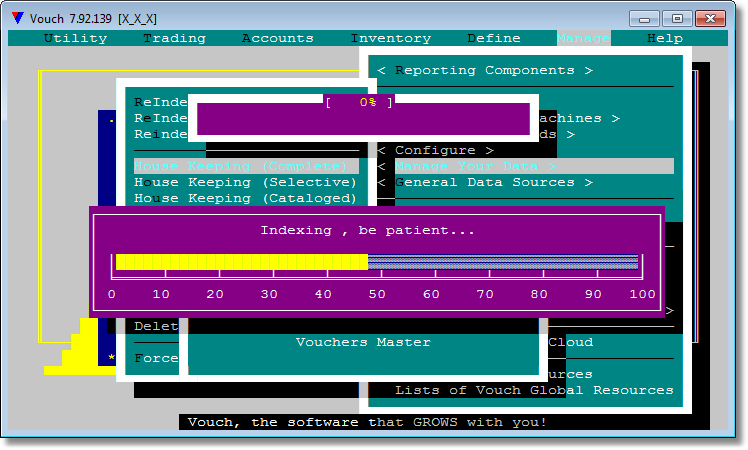Open the highlighted Manage menu
The width and height of the screenshot is (748, 450).
click(583, 38)
